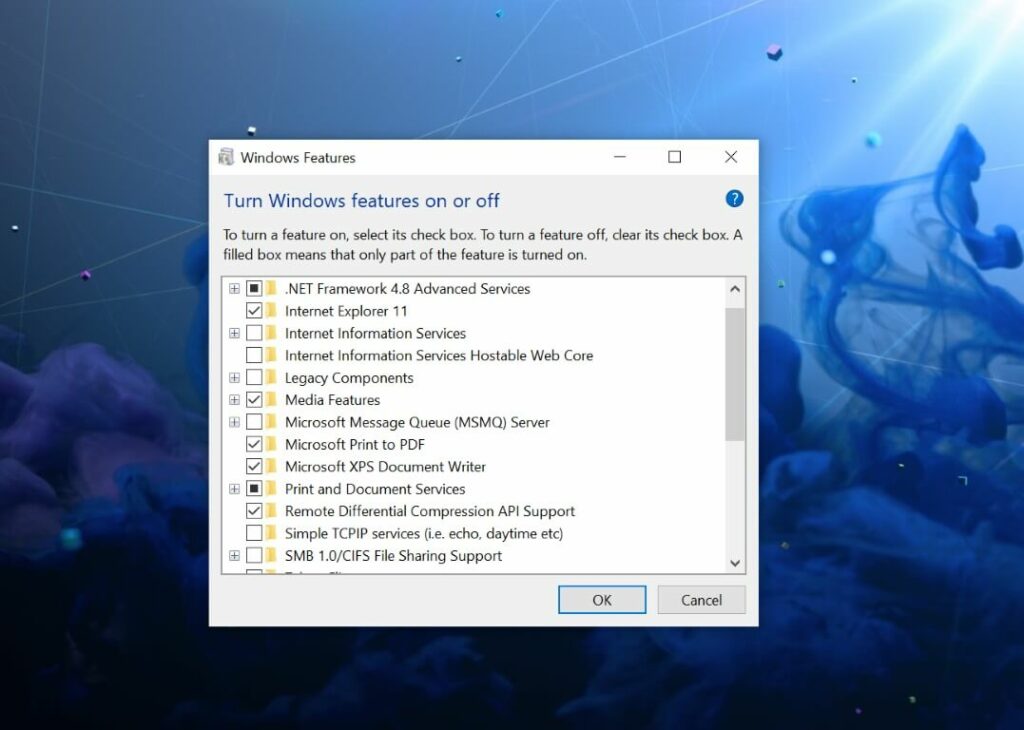Check SMB 1.0/CIFS File Sharing Support box
Screen dimensions: 1024x730
point(254,556)
